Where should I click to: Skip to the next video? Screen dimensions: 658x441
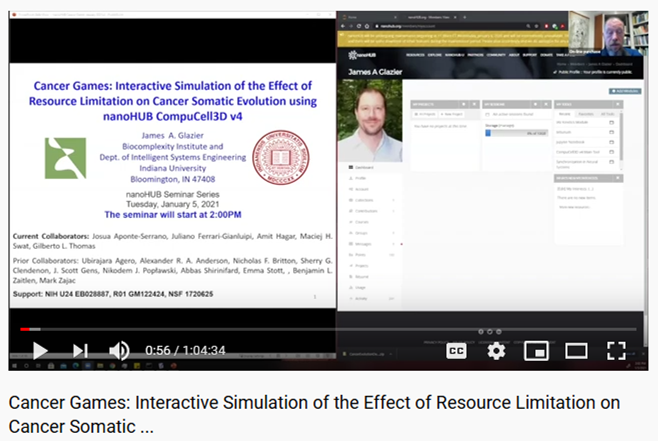click(x=80, y=350)
